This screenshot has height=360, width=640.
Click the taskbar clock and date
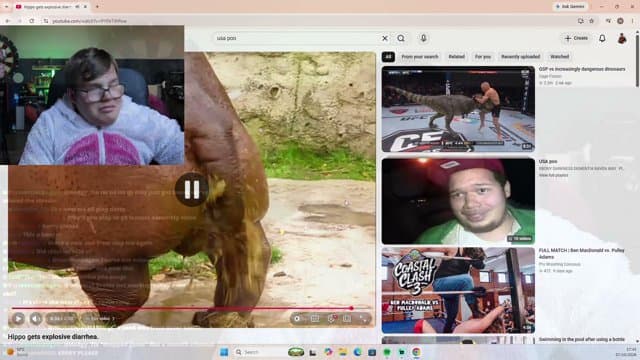625,352
